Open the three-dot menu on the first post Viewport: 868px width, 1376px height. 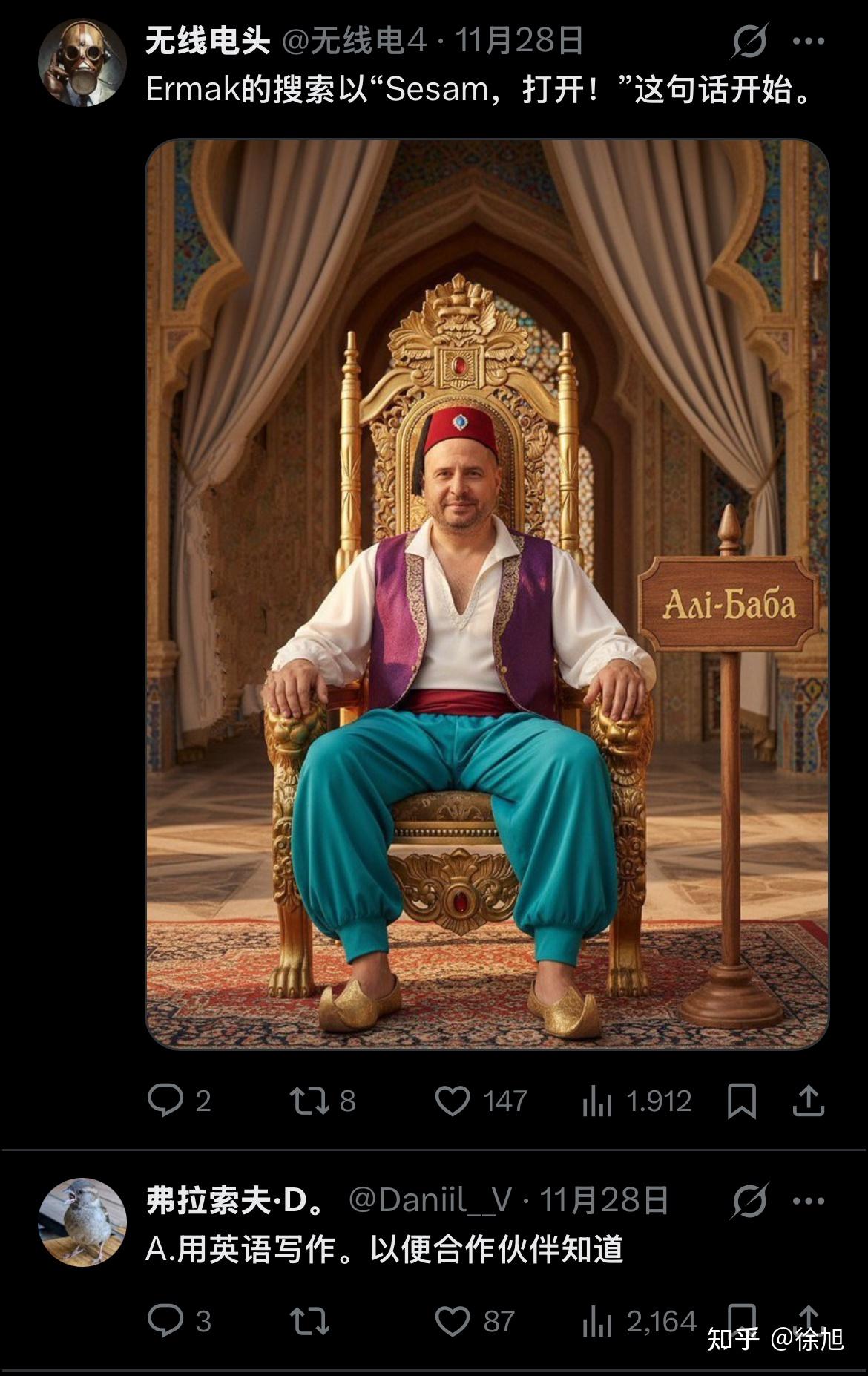(809, 42)
